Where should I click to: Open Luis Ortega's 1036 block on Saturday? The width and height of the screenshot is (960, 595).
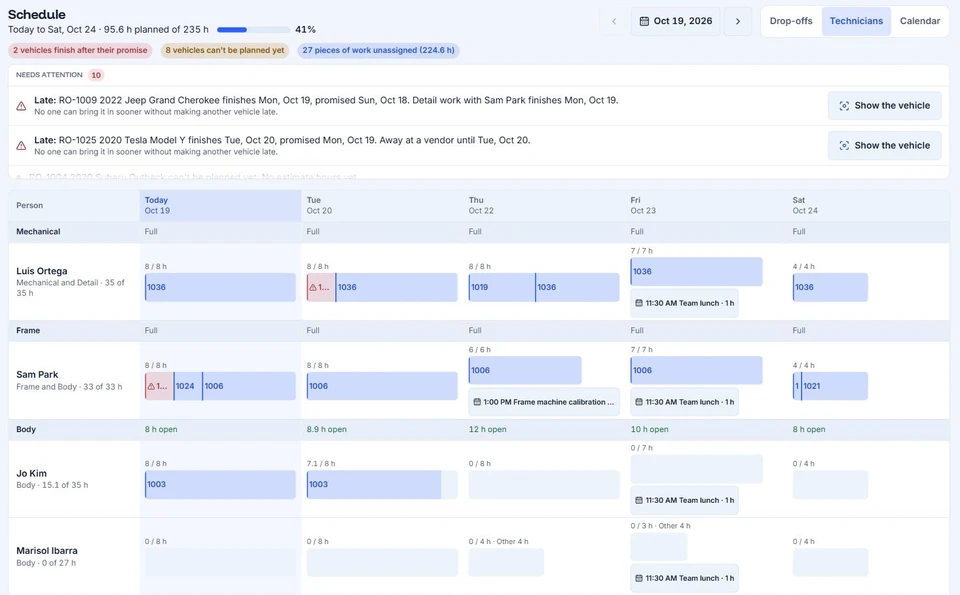pyautogui.click(x=830, y=287)
